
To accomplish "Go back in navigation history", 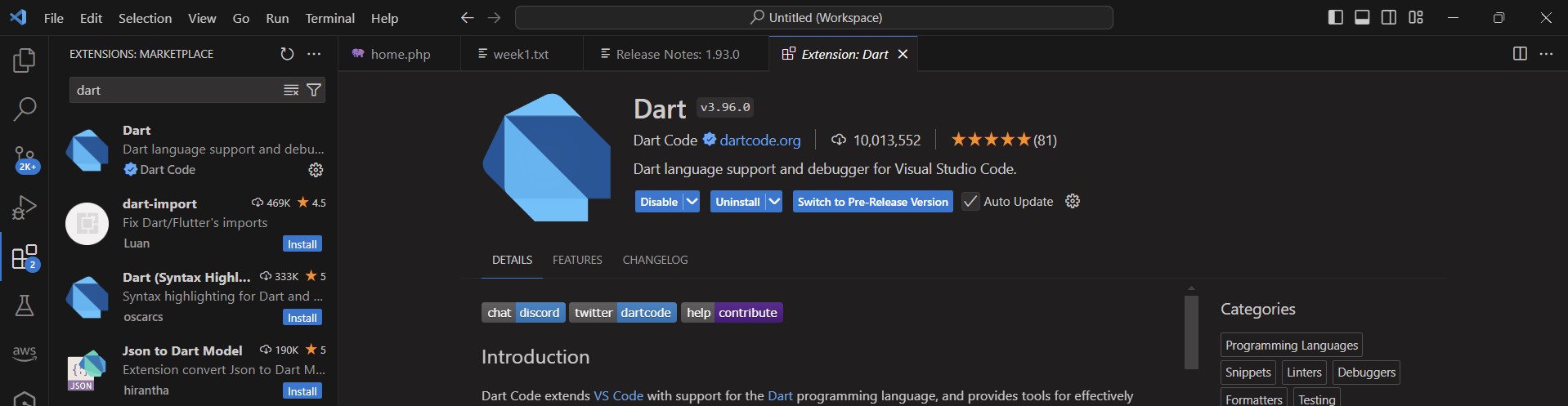I will click(467, 18).
